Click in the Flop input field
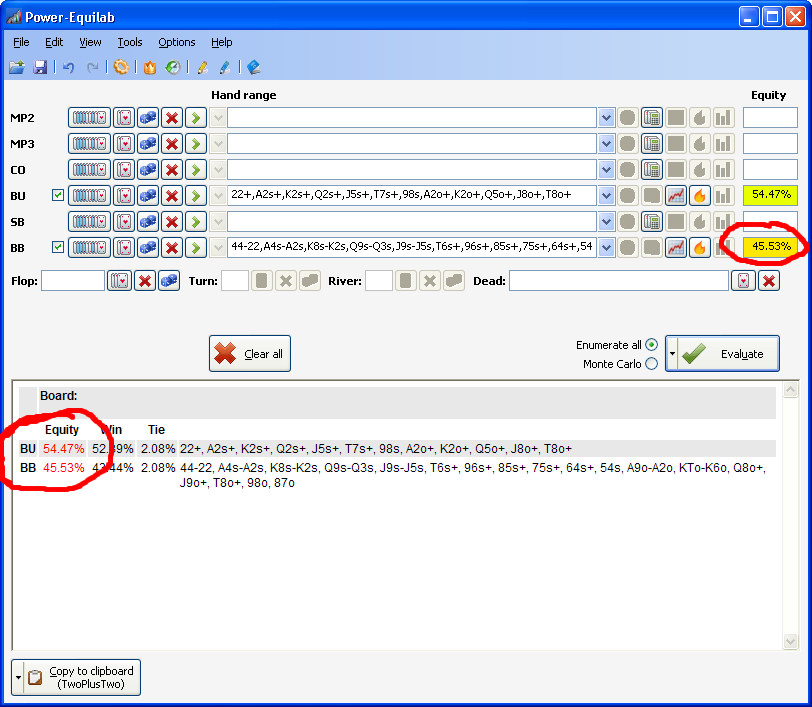 [x=73, y=281]
